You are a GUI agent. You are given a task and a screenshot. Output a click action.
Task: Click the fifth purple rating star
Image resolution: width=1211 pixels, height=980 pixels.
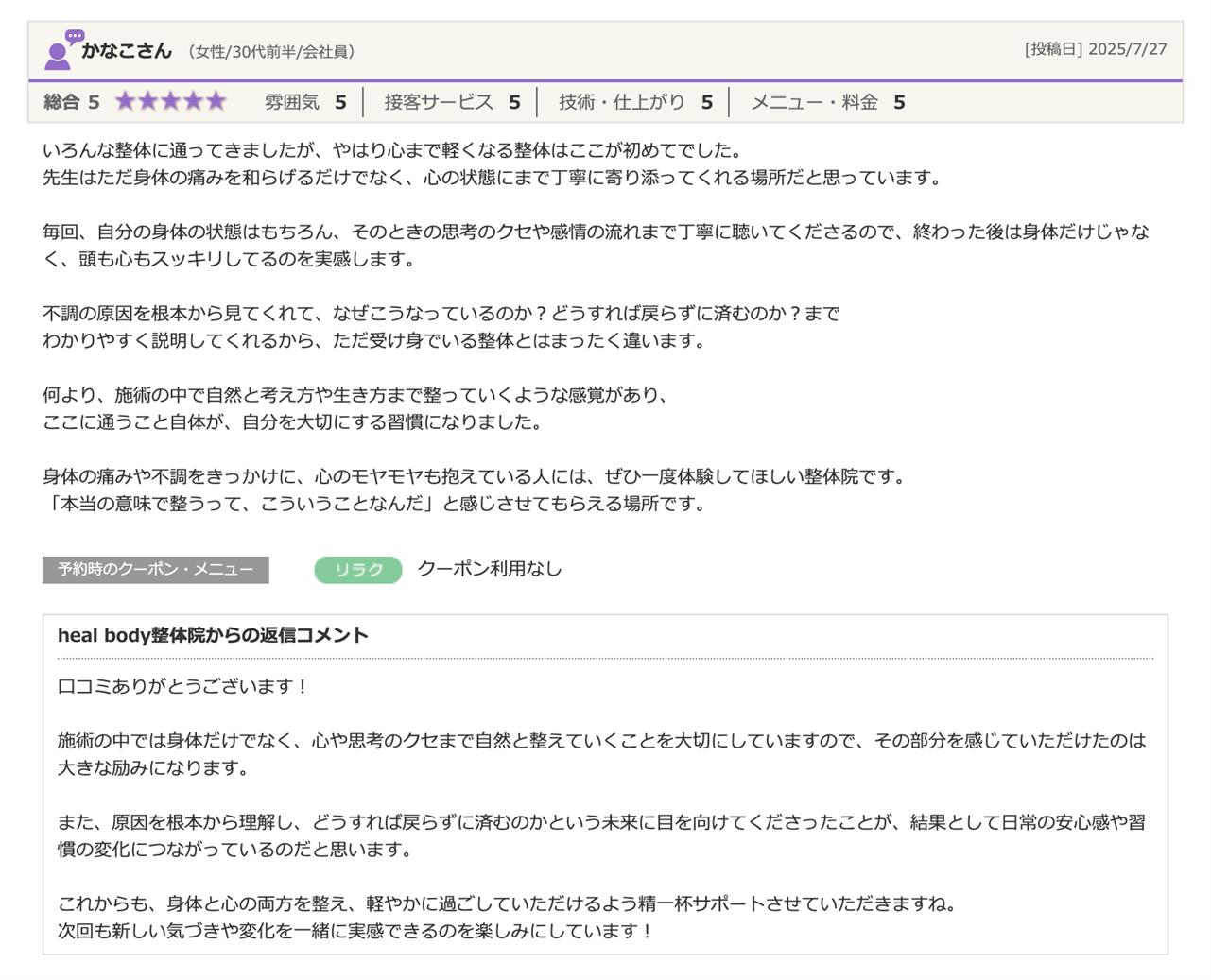tap(216, 102)
